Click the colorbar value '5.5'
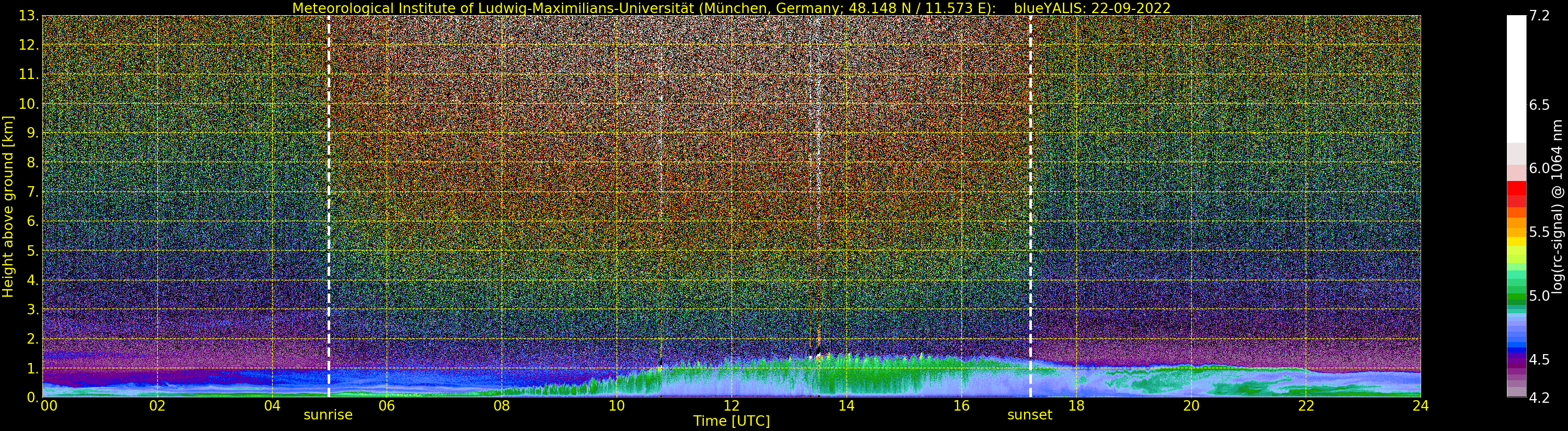The width and height of the screenshot is (1568, 431). tap(1539, 232)
